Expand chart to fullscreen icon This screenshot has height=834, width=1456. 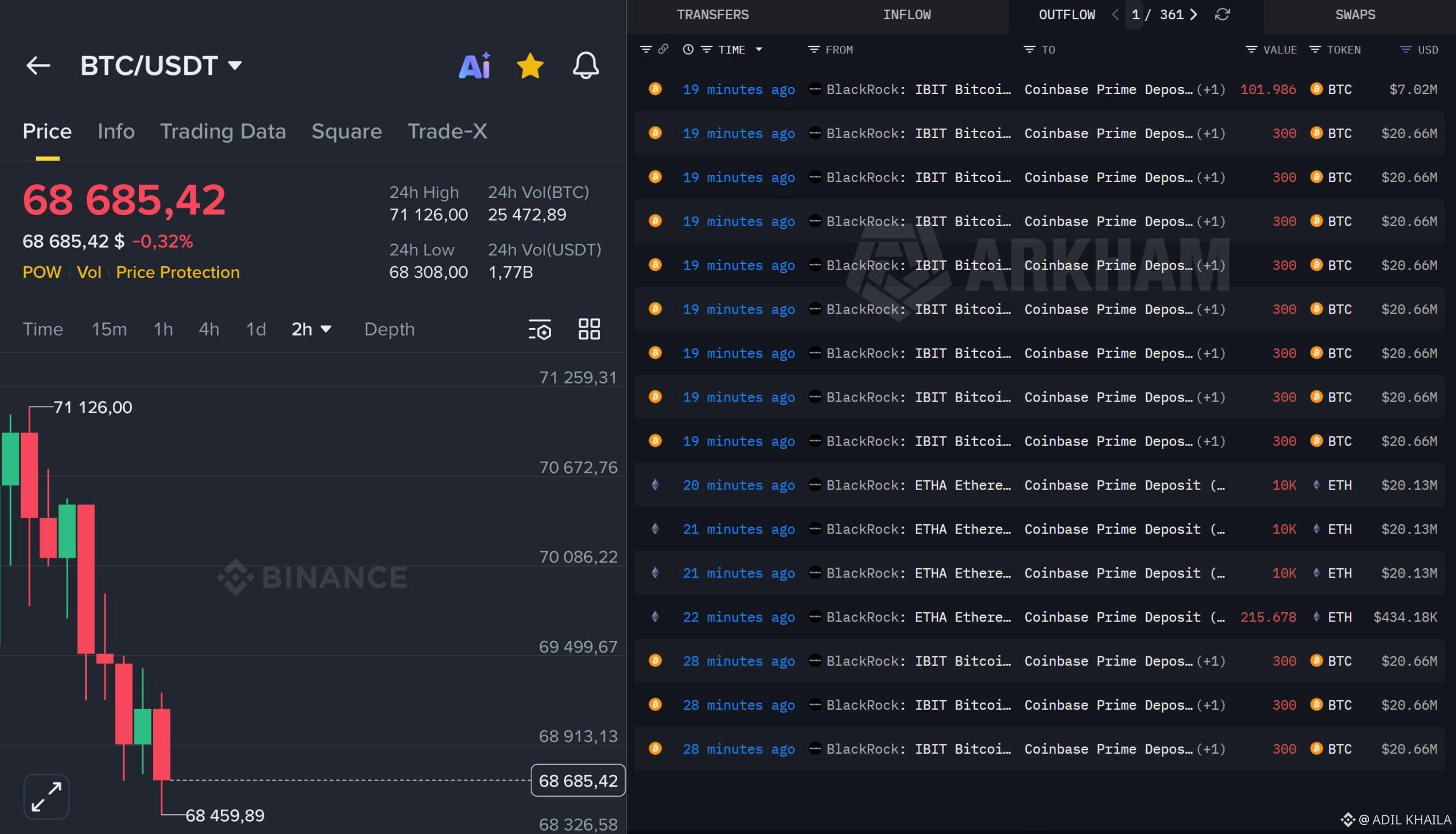pyautogui.click(x=46, y=796)
